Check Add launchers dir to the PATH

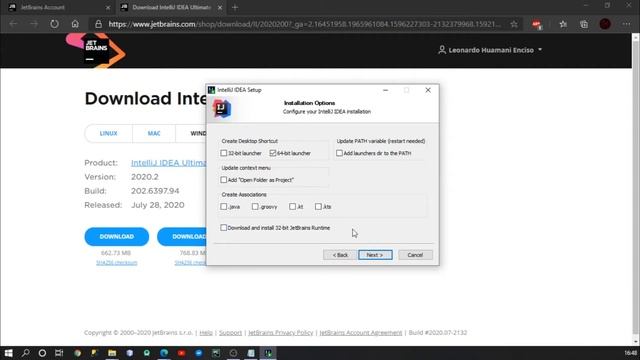click(339, 153)
